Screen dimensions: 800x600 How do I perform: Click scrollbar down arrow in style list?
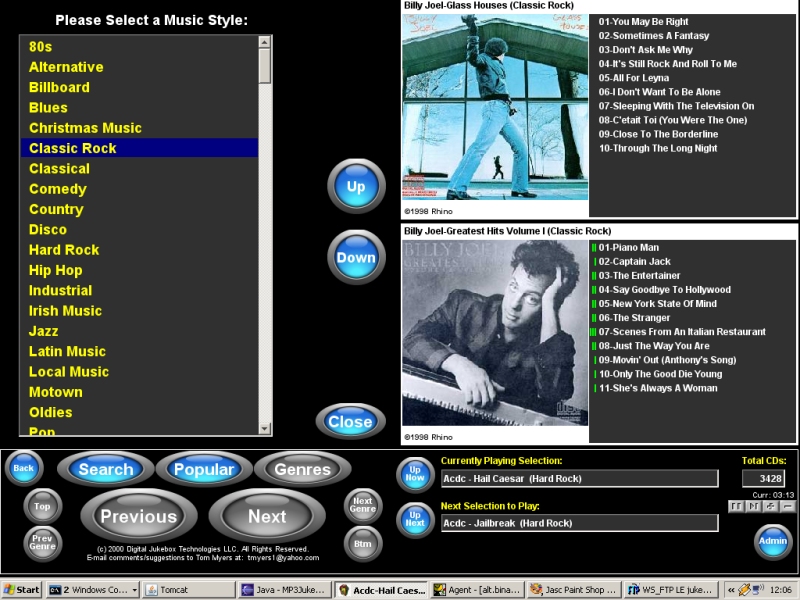pyautogui.click(x=264, y=429)
